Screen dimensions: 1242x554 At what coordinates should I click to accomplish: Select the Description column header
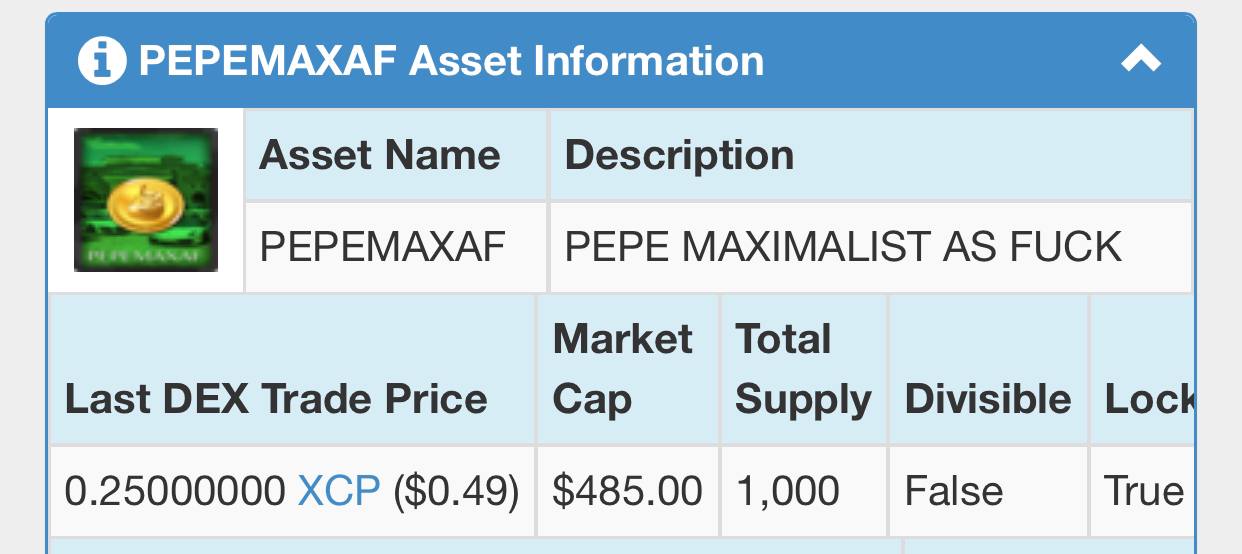[x=680, y=155]
